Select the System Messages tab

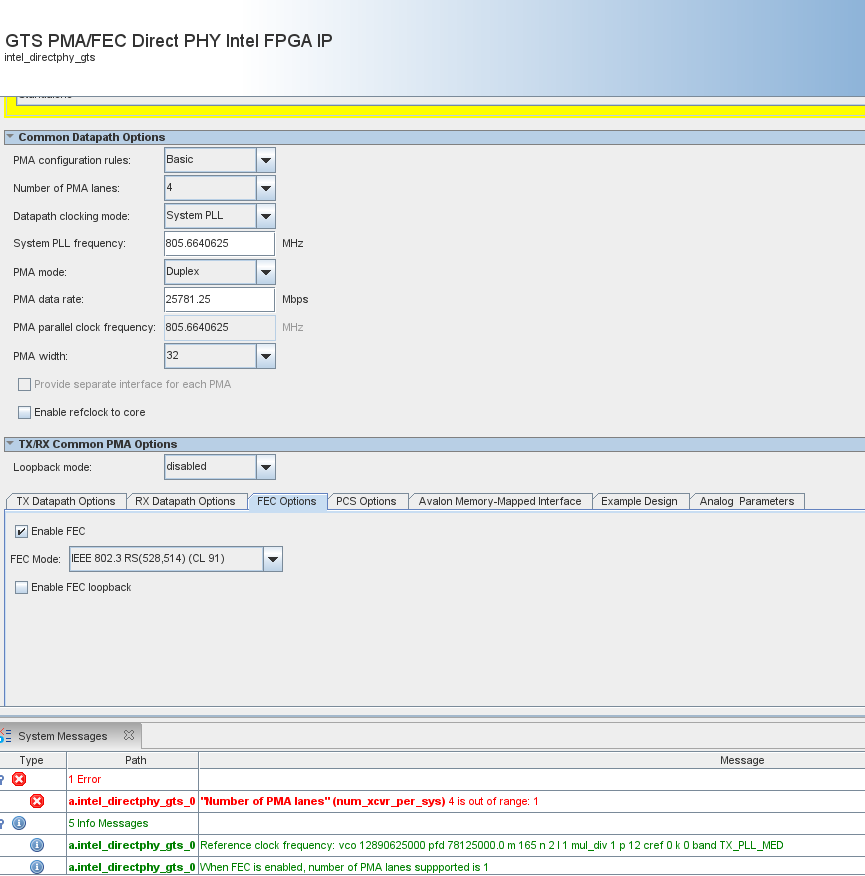pyautogui.click(x=63, y=736)
